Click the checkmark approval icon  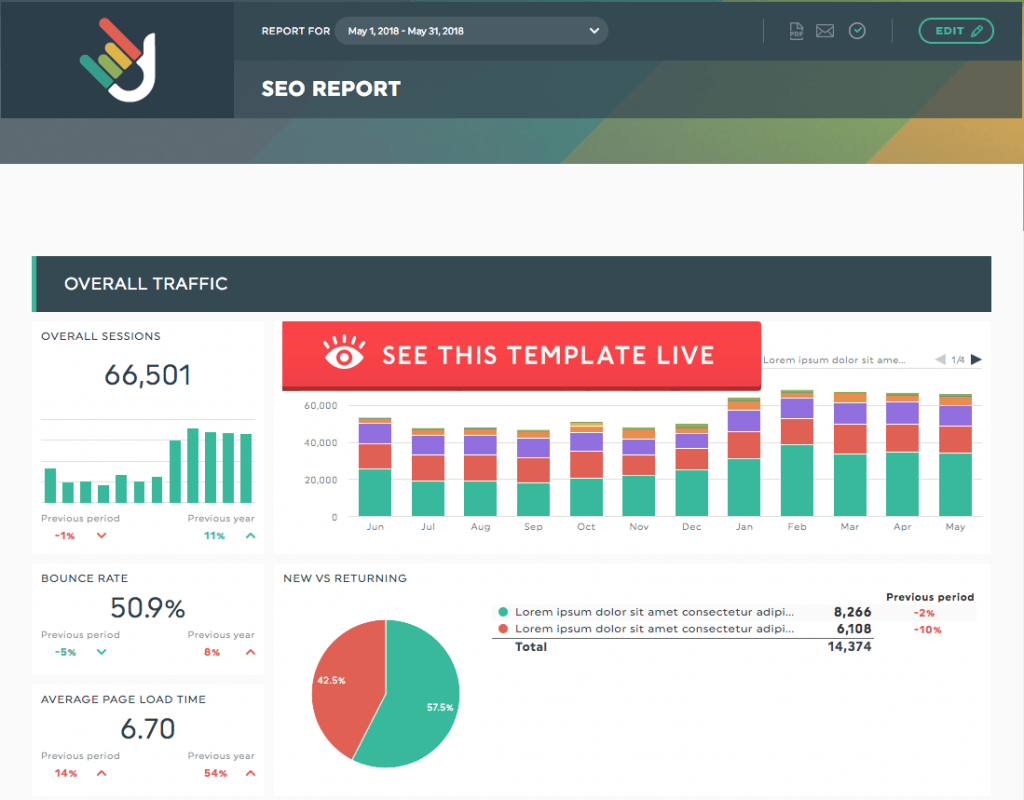tap(857, 31)
